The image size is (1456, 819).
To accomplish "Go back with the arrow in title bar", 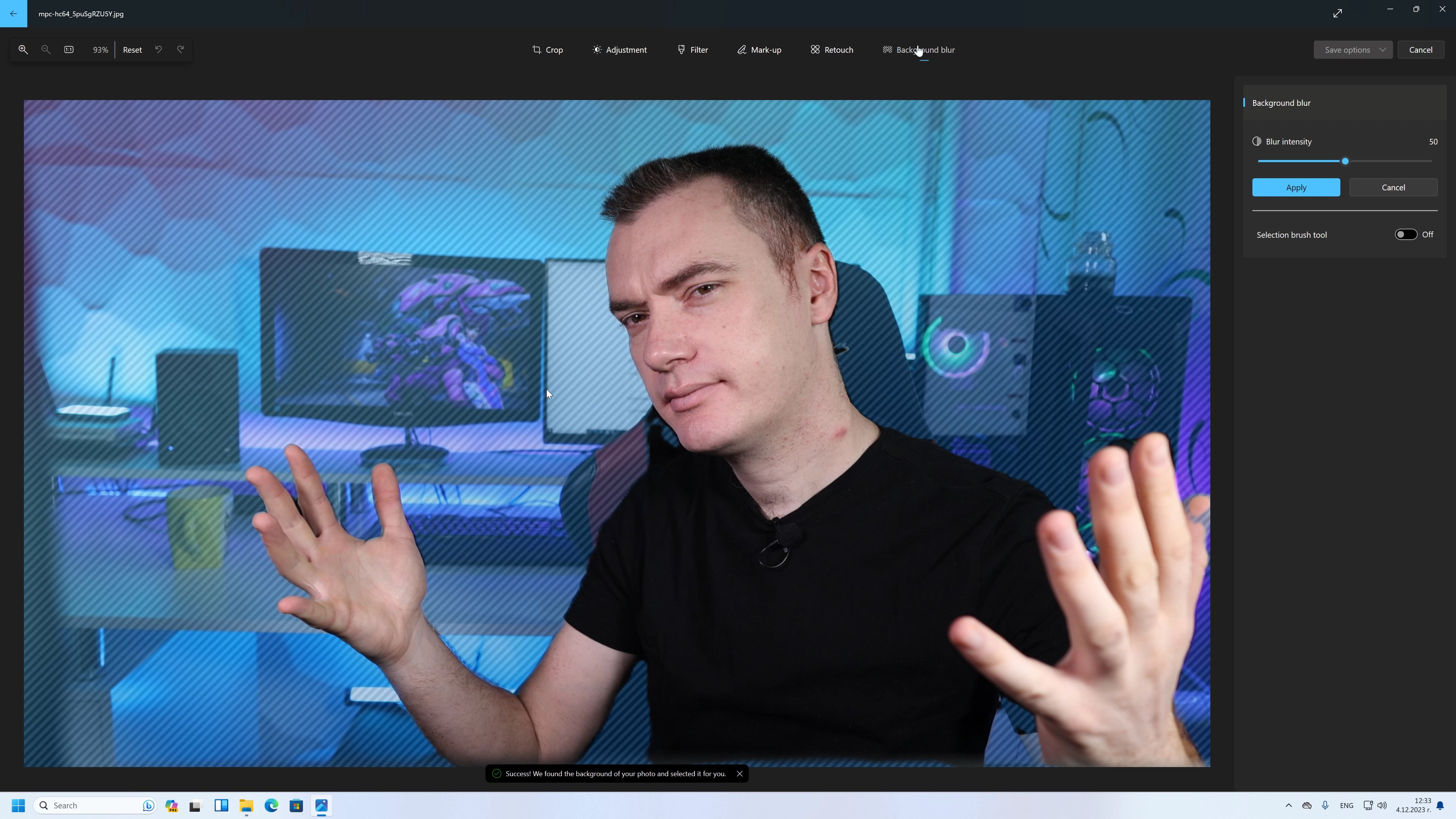I will click(x=14, y=14).
